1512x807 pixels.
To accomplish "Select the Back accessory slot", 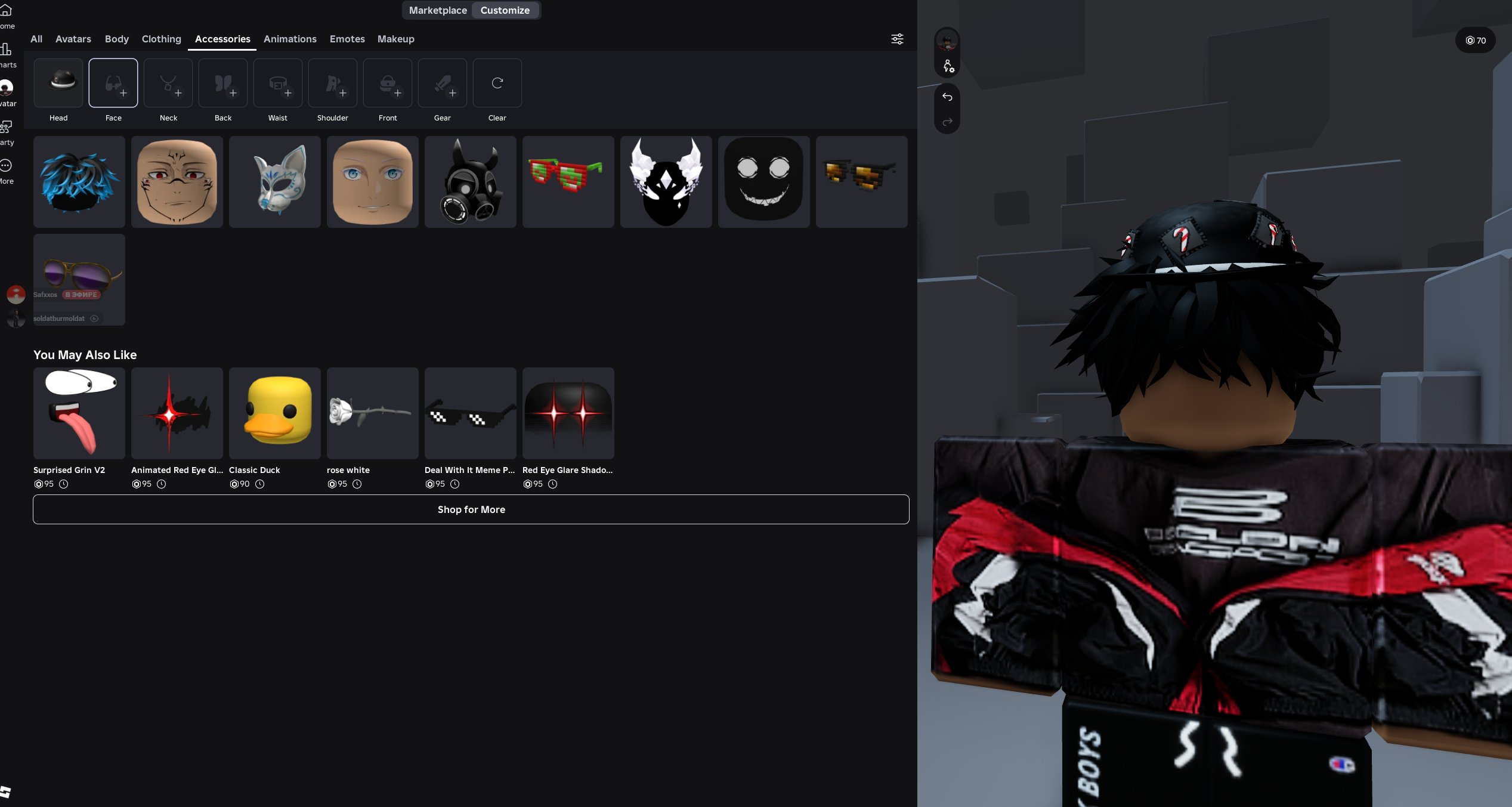I will (223, 83).
